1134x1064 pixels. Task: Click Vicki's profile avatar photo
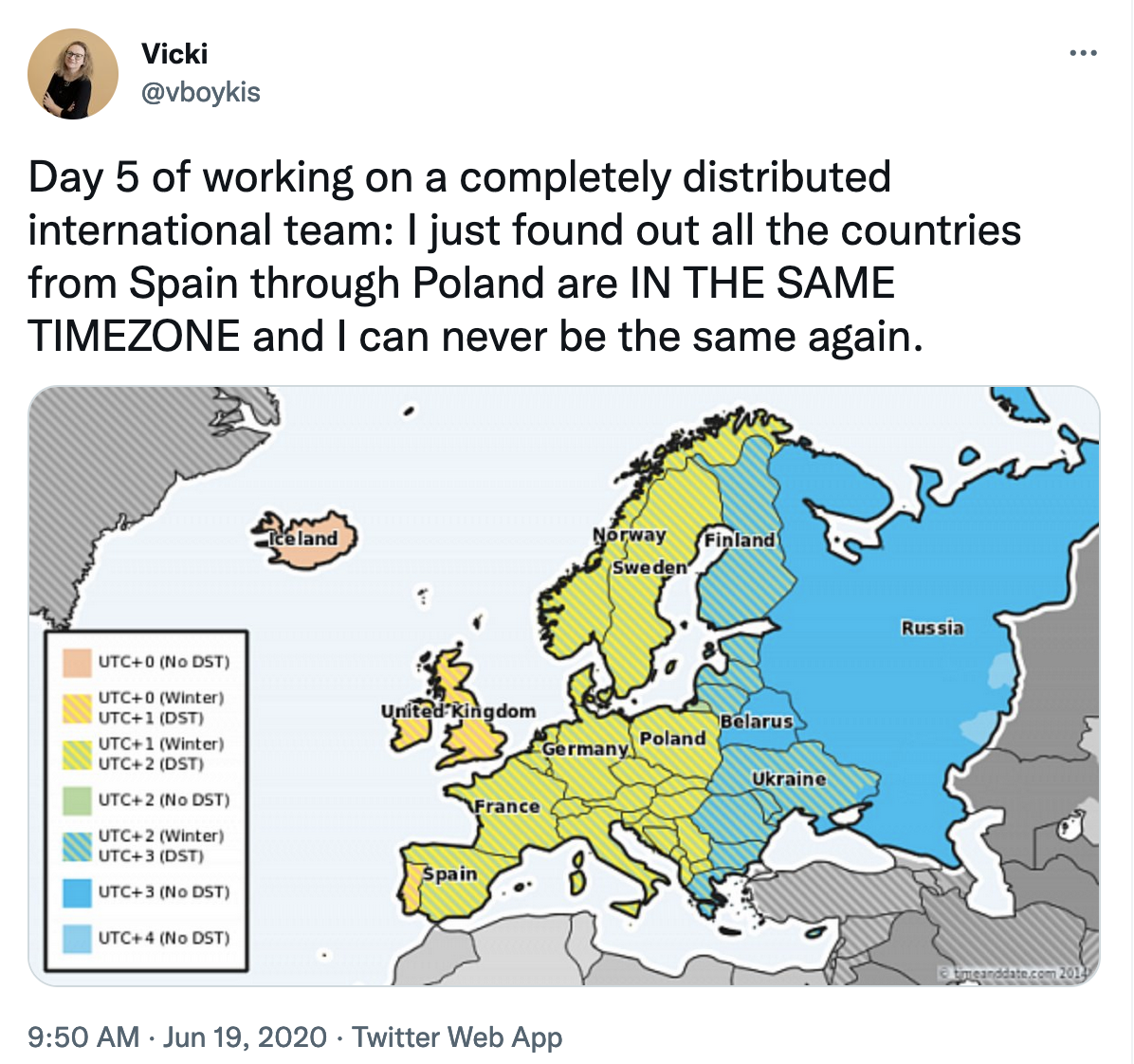point(72,74)
